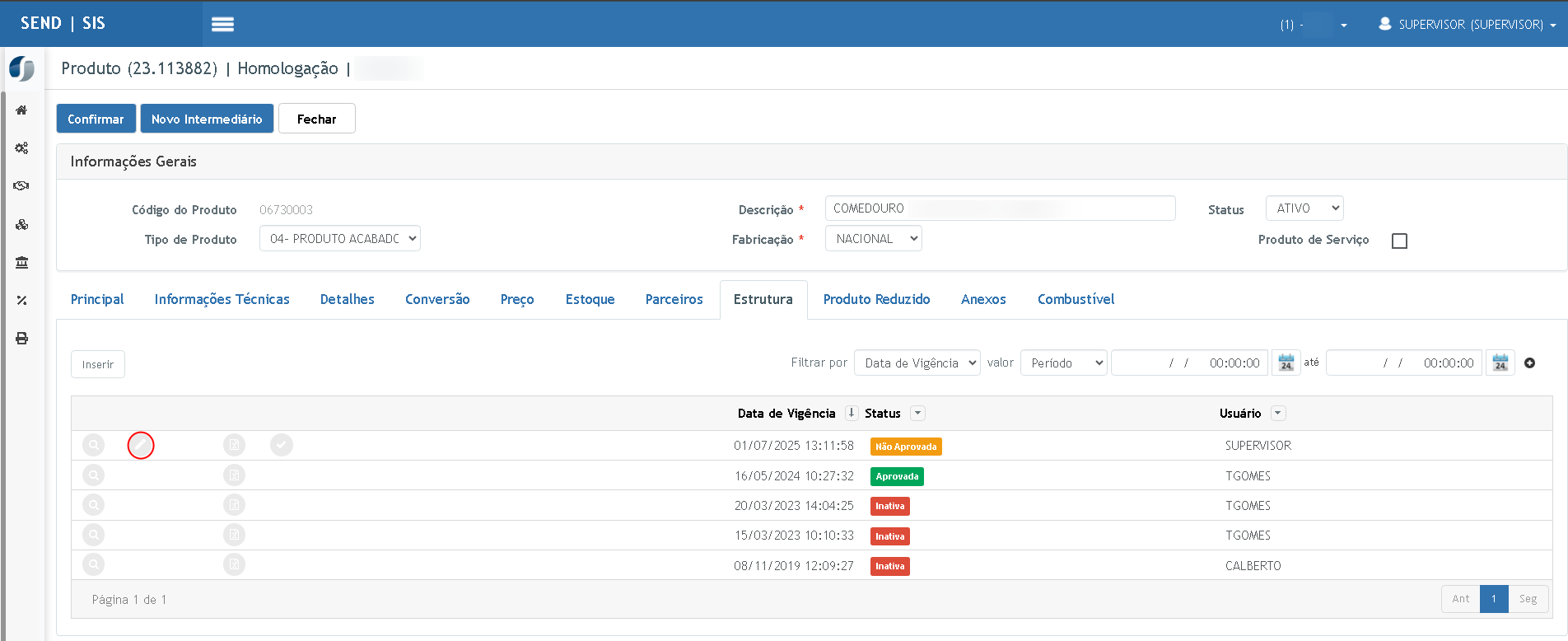Focus the Descrição field containing COMEDOURO
The height and width of the screenshot is (641, 1568).
1000,208
